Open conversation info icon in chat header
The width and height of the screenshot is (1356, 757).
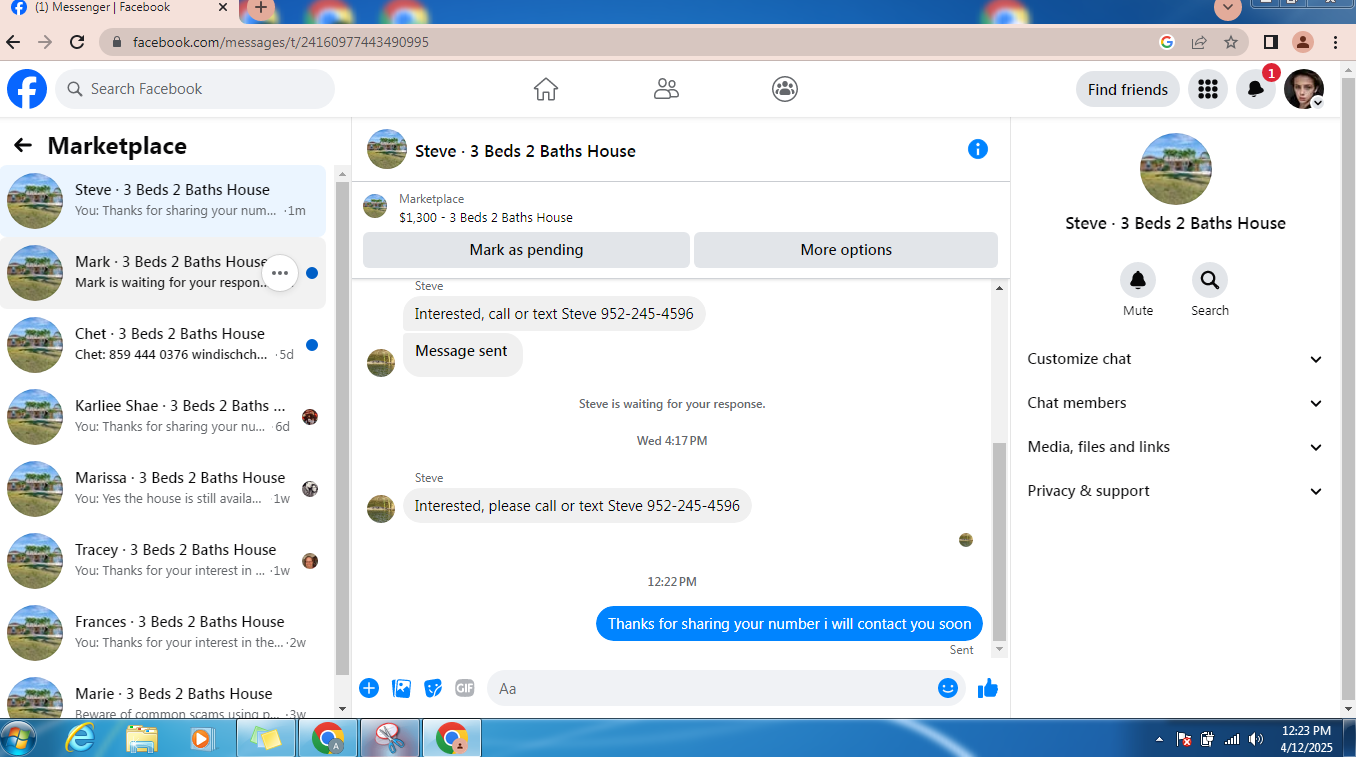[x=978, y=149]
